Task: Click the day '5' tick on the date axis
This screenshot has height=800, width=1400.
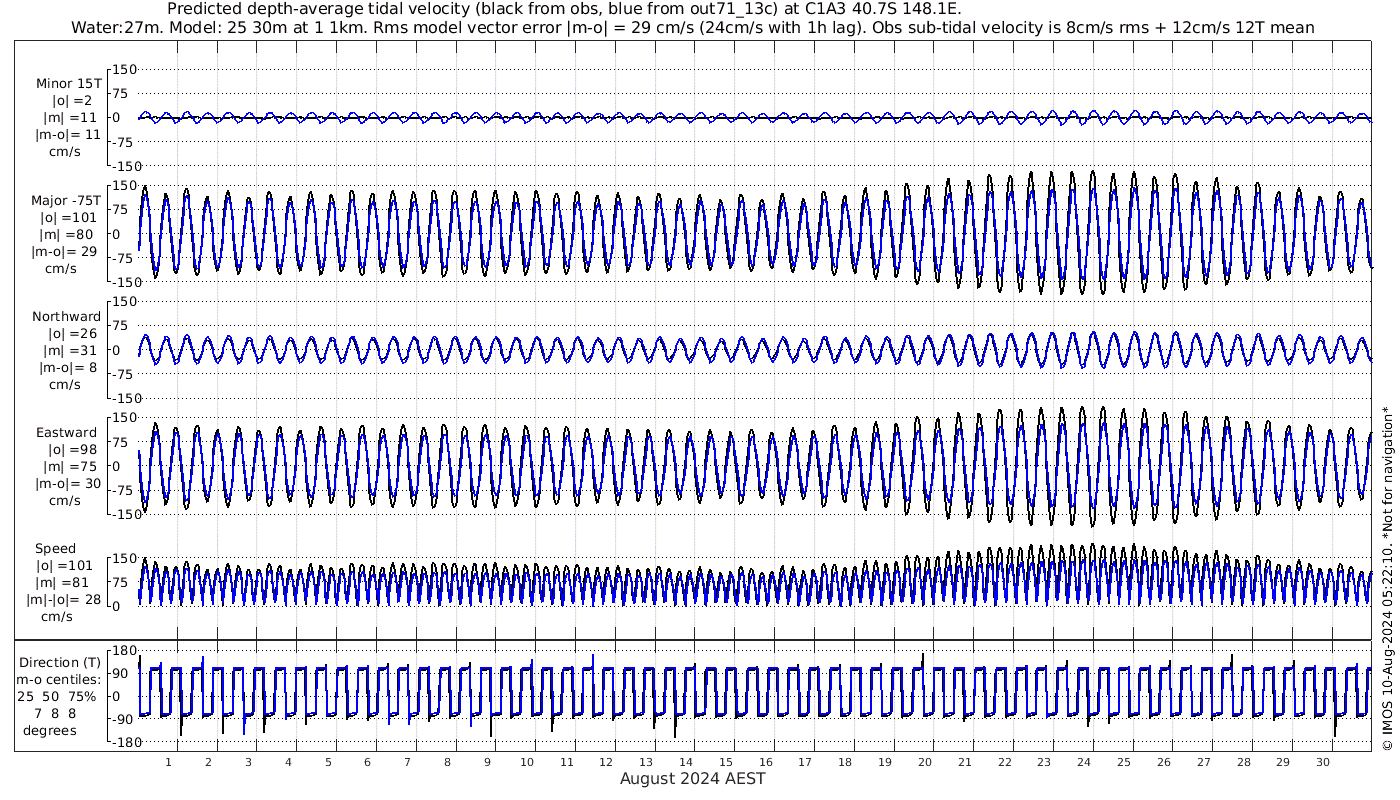Action: [x=328, y=762]
